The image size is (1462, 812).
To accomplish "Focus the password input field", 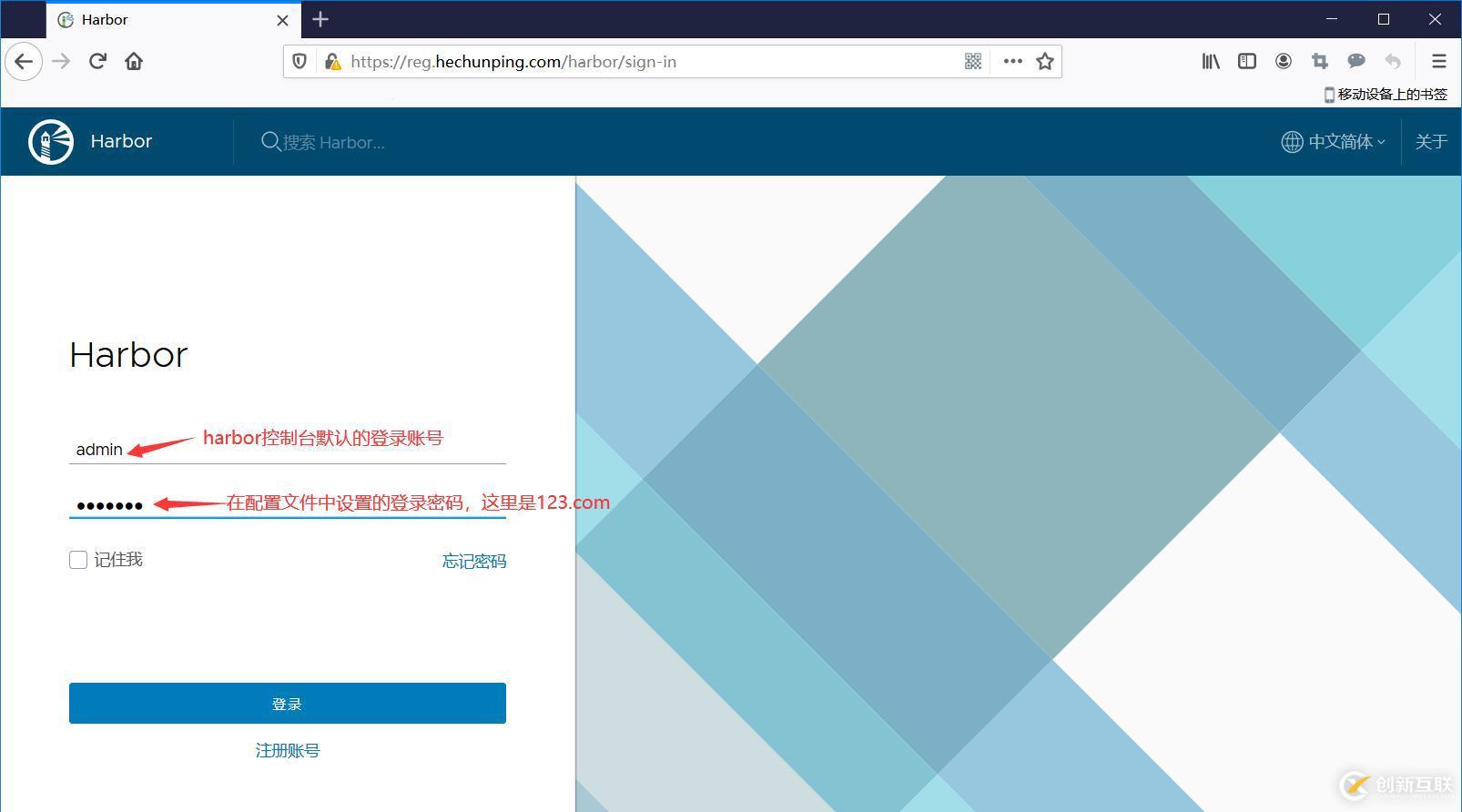I will [288, 503].
